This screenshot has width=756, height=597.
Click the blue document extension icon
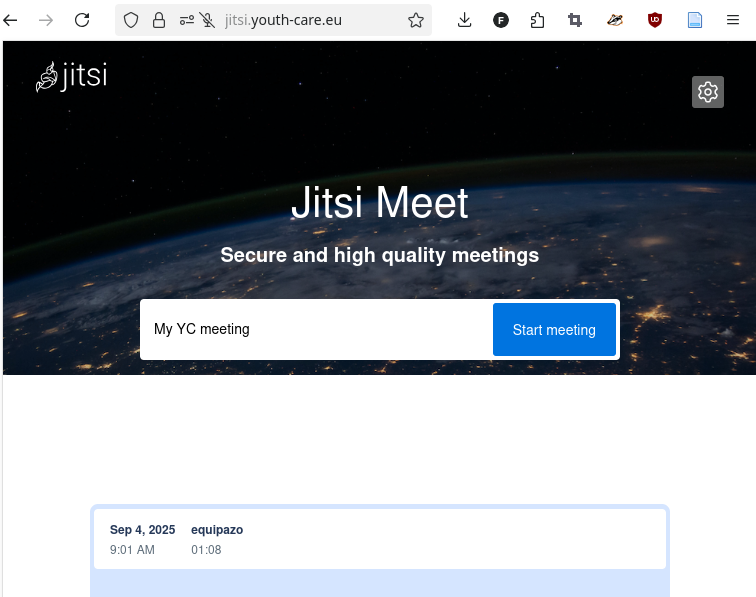pos(695,20)
